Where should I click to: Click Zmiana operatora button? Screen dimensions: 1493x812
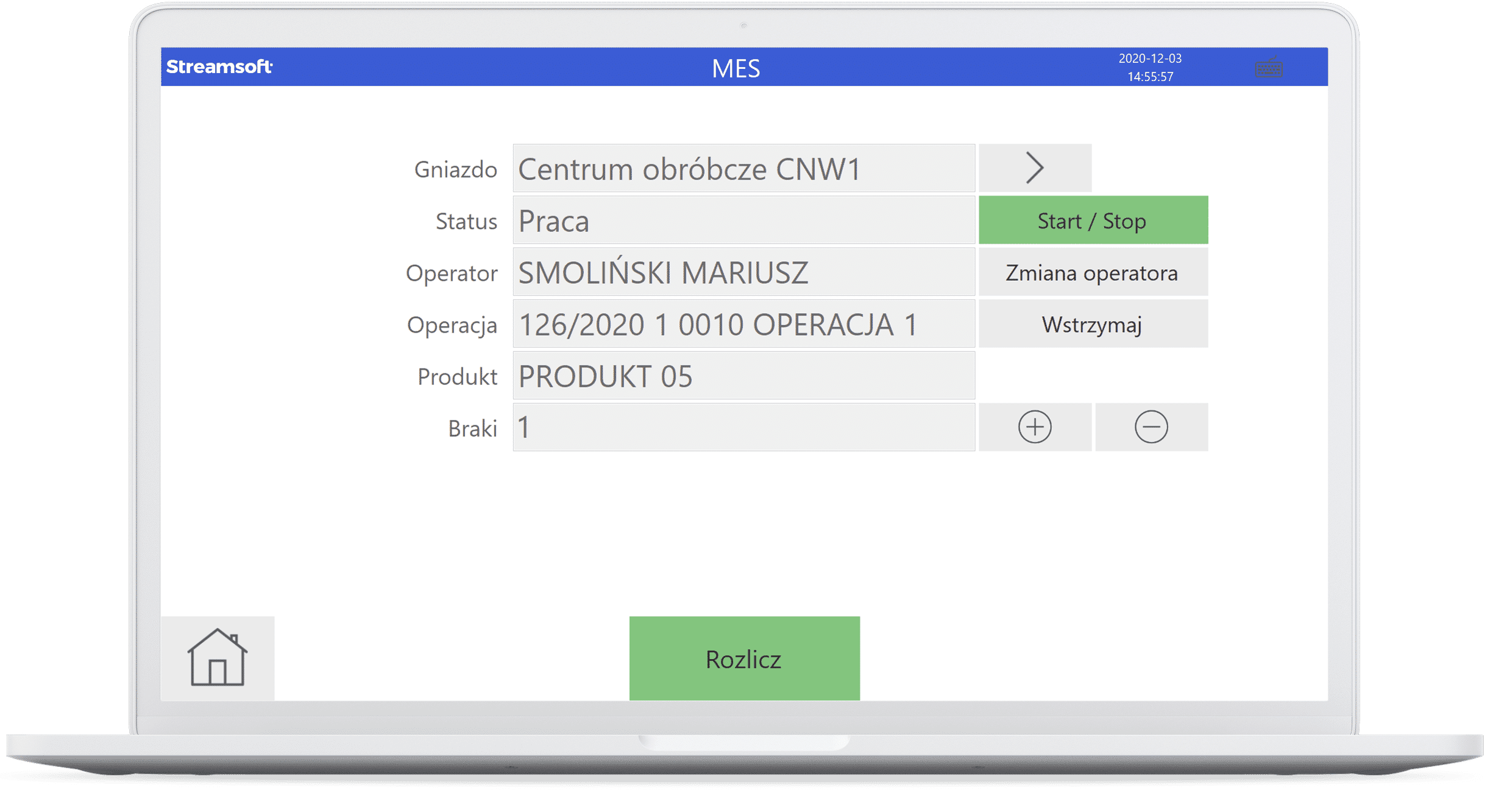point(1093,272)
